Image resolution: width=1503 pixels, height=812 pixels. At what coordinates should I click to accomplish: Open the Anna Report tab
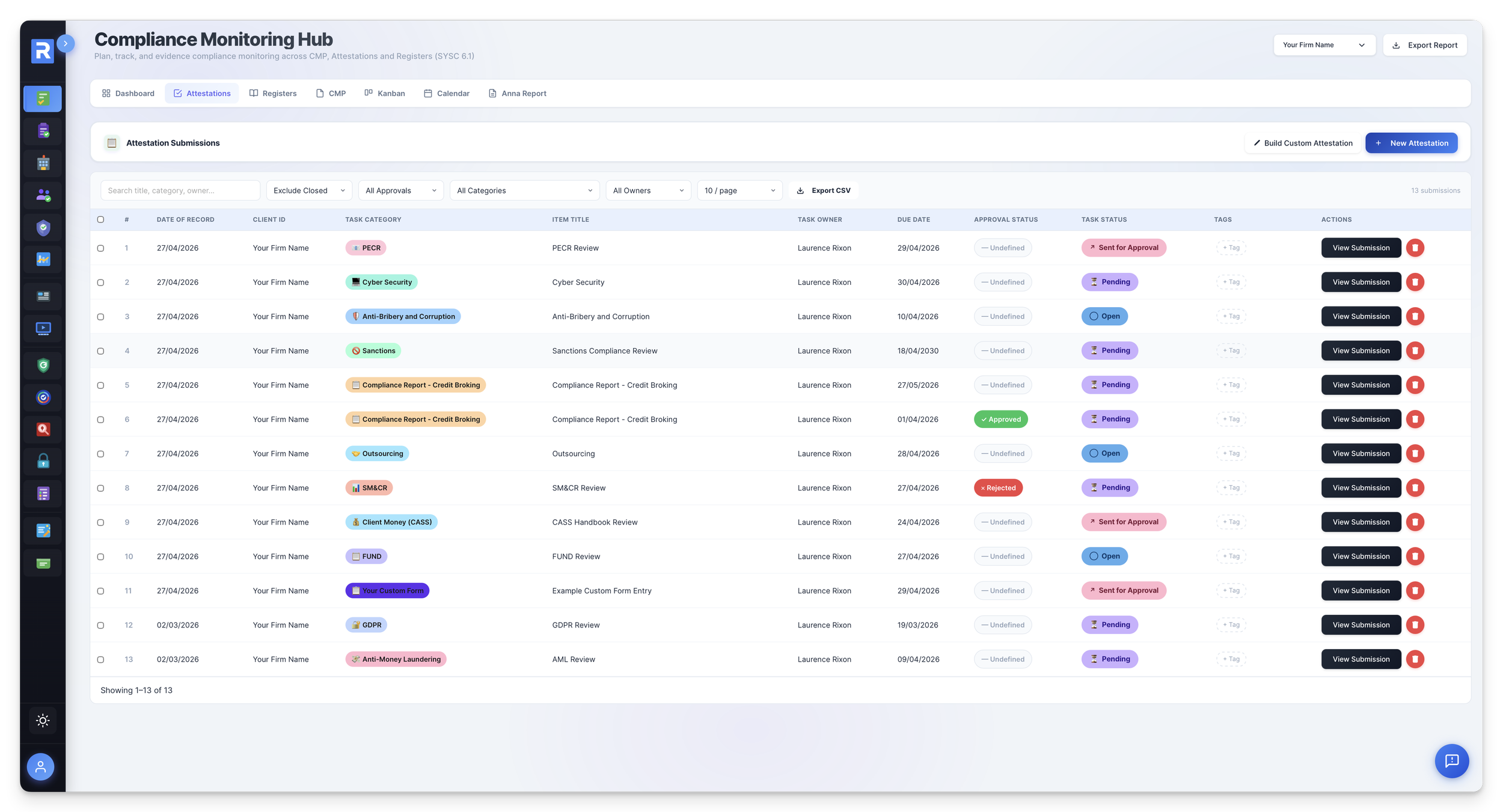click(517, 93)
